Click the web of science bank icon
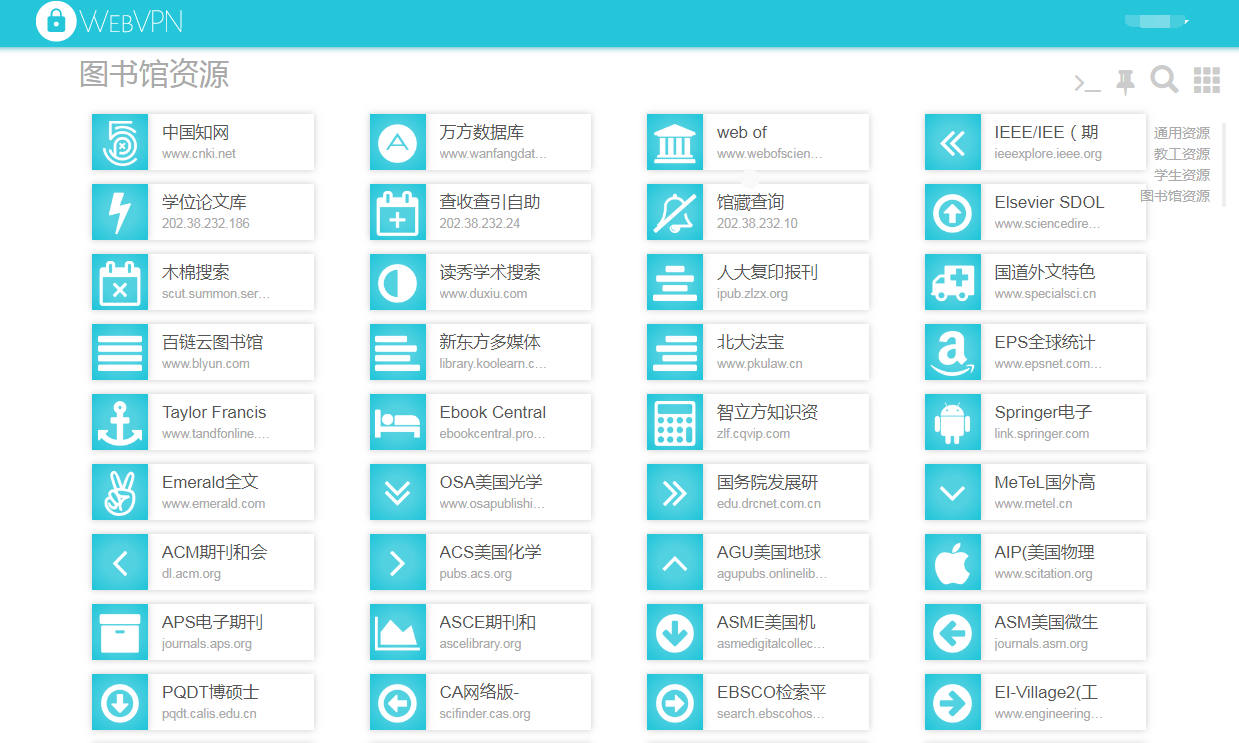This screenshot has width=1239, height=743. pos(675,142)
